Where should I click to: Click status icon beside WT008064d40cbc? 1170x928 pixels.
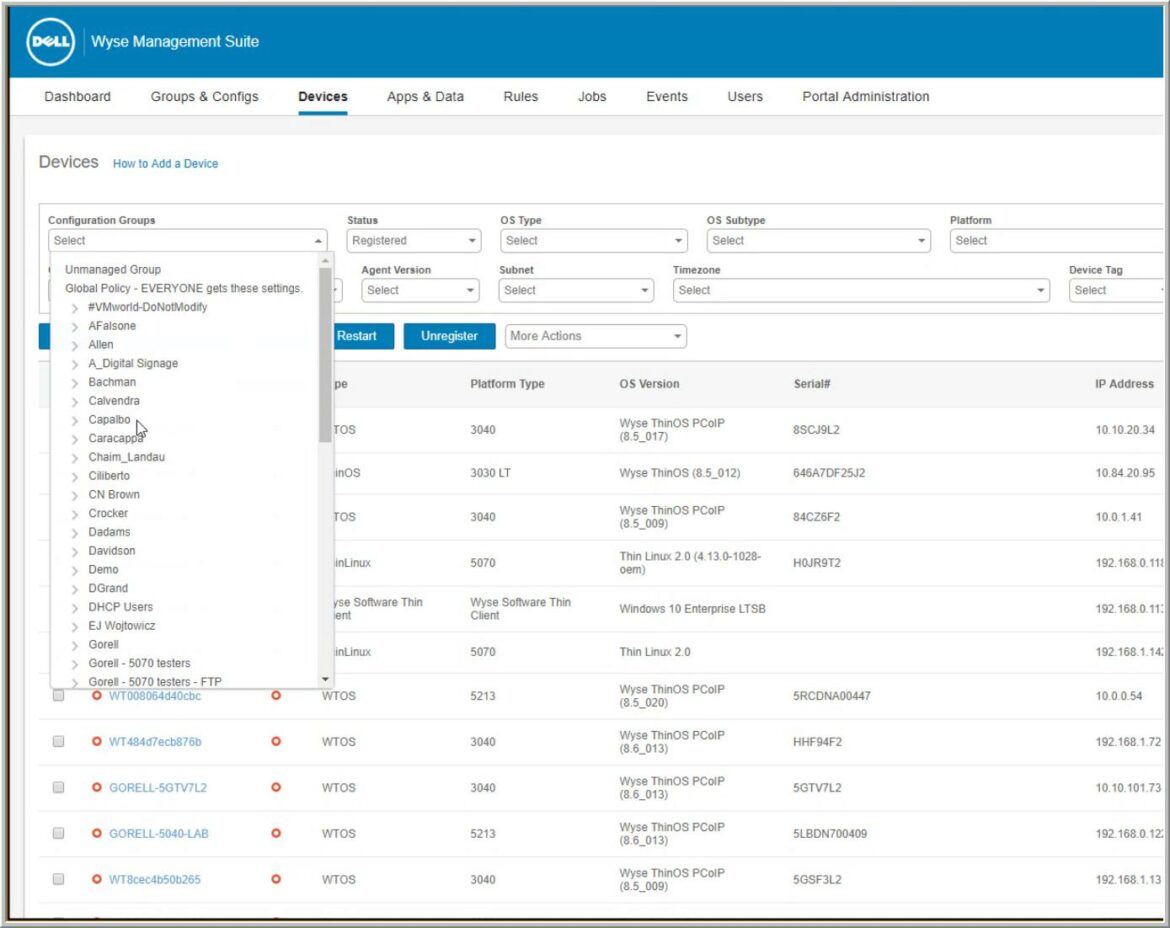click(96, 695)
